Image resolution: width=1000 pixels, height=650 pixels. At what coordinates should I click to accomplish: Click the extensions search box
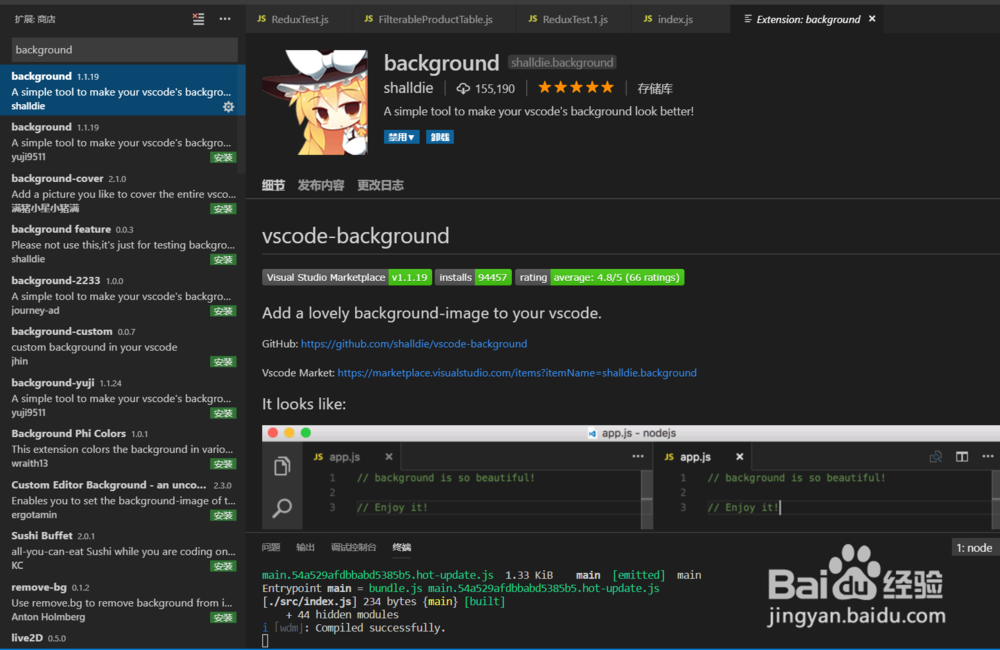tap(124, 50)
